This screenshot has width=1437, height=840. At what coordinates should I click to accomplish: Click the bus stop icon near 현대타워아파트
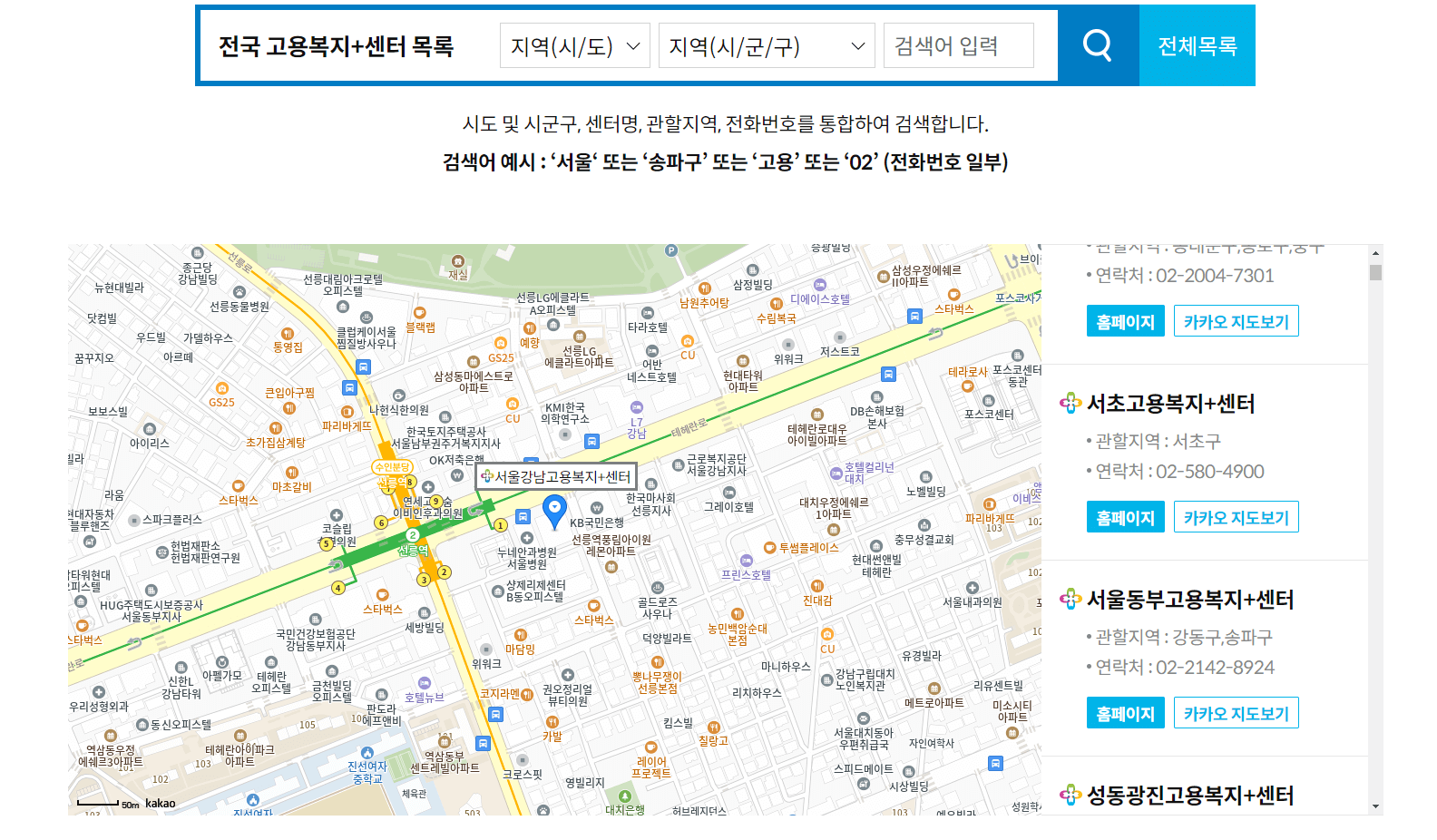[889, 374]
